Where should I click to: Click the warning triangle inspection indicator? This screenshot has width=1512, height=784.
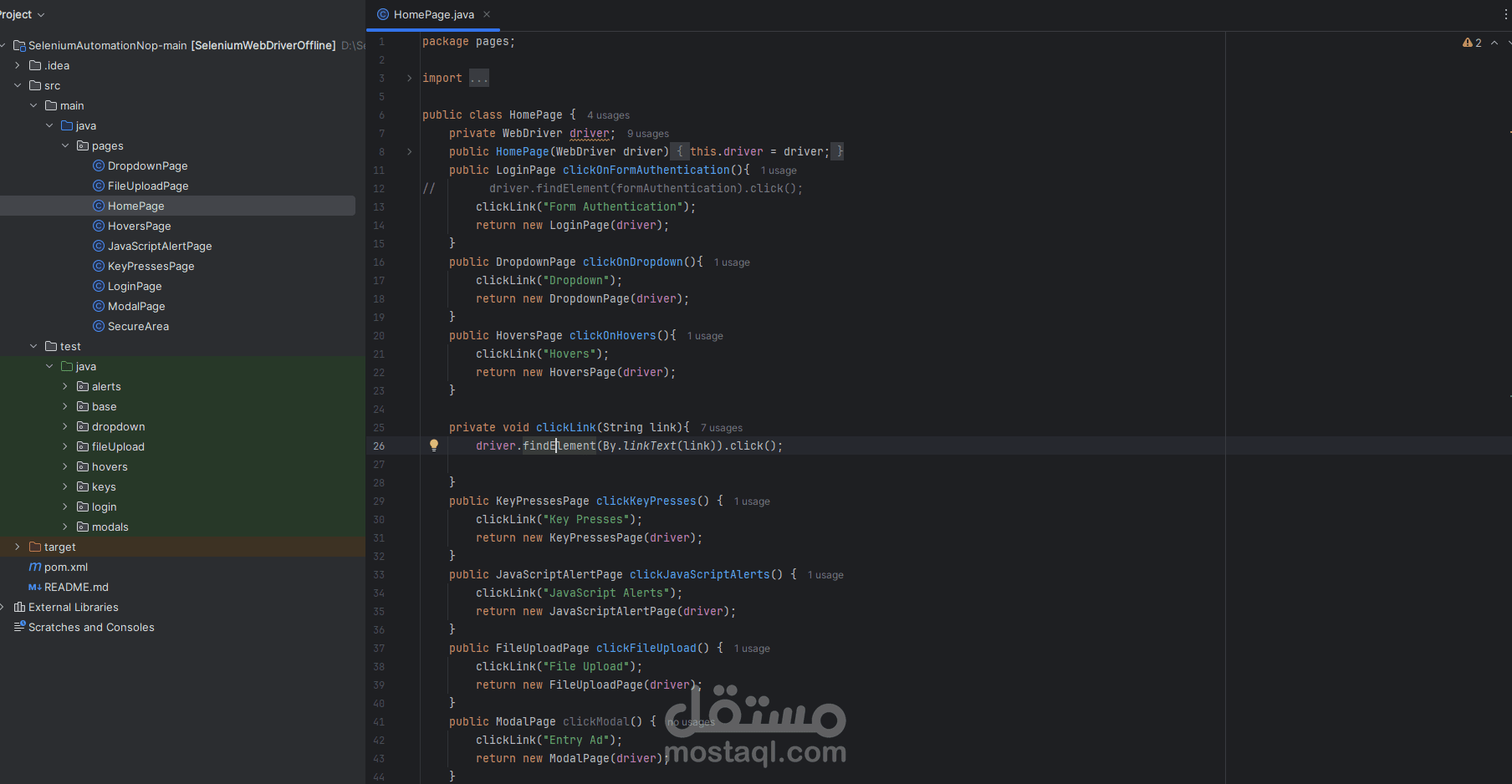coord(1468,43)
